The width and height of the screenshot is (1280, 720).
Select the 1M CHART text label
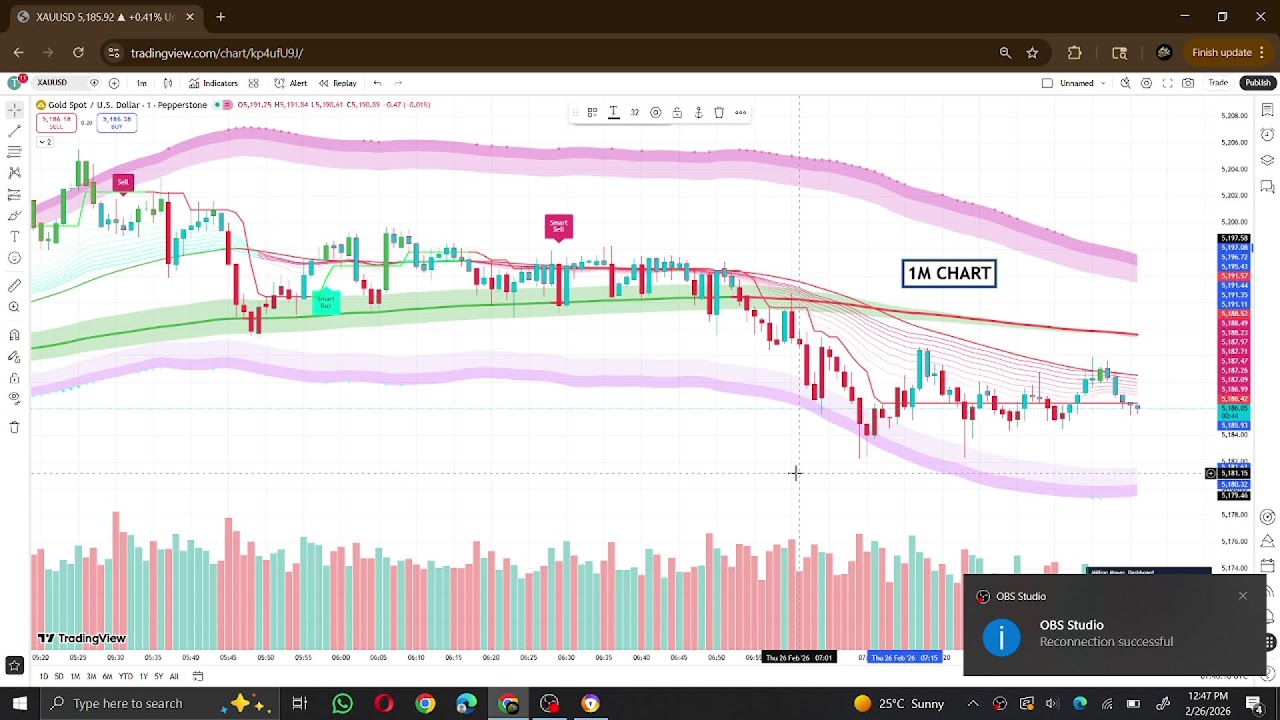(x=949, y=274)
